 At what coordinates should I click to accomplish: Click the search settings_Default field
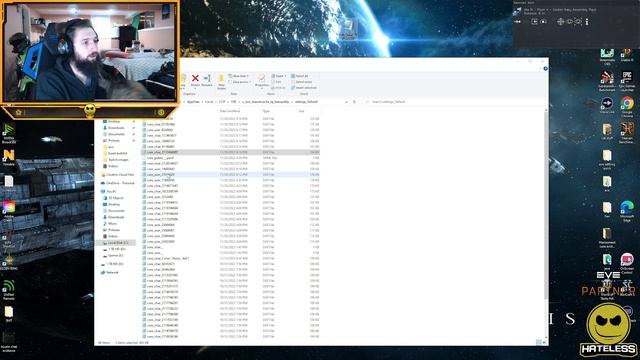point(454,102)
